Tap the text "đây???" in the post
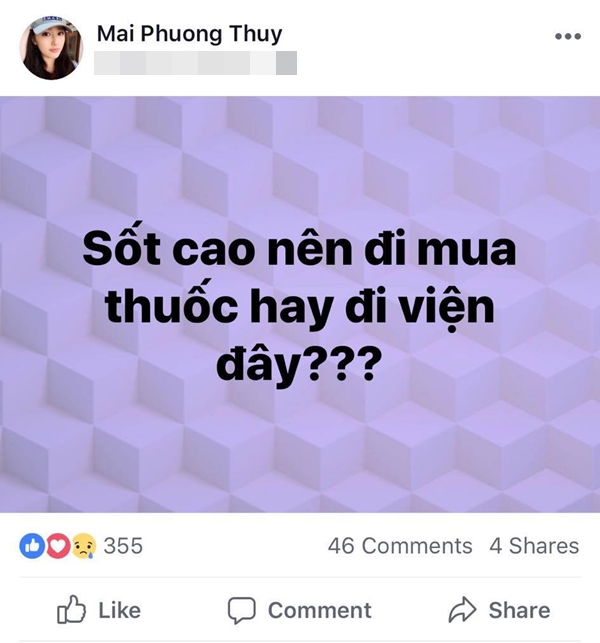 [x=296, y=363]
